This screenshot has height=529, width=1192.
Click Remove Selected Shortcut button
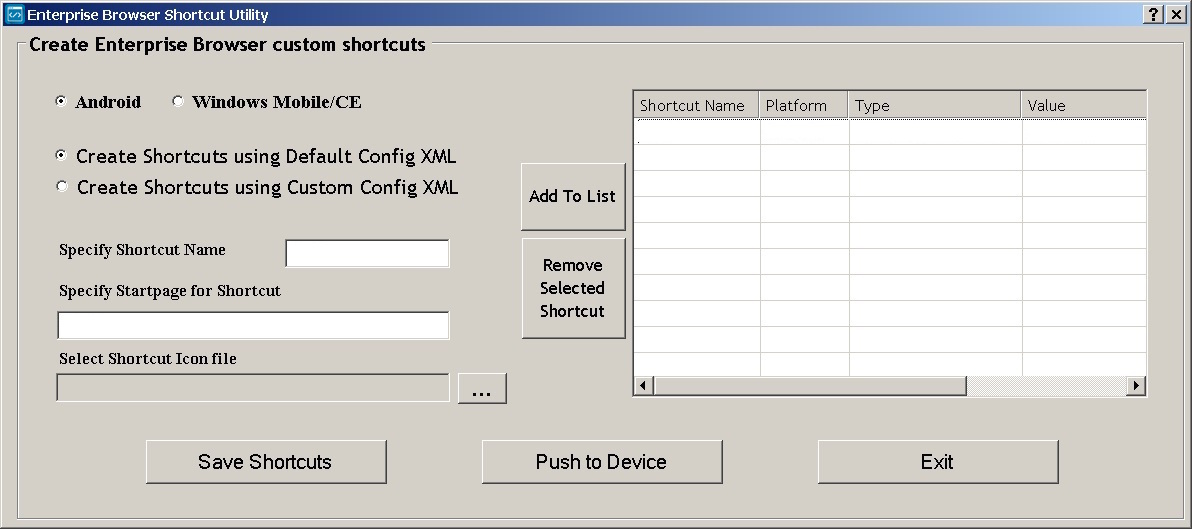(x=573, y=288)
